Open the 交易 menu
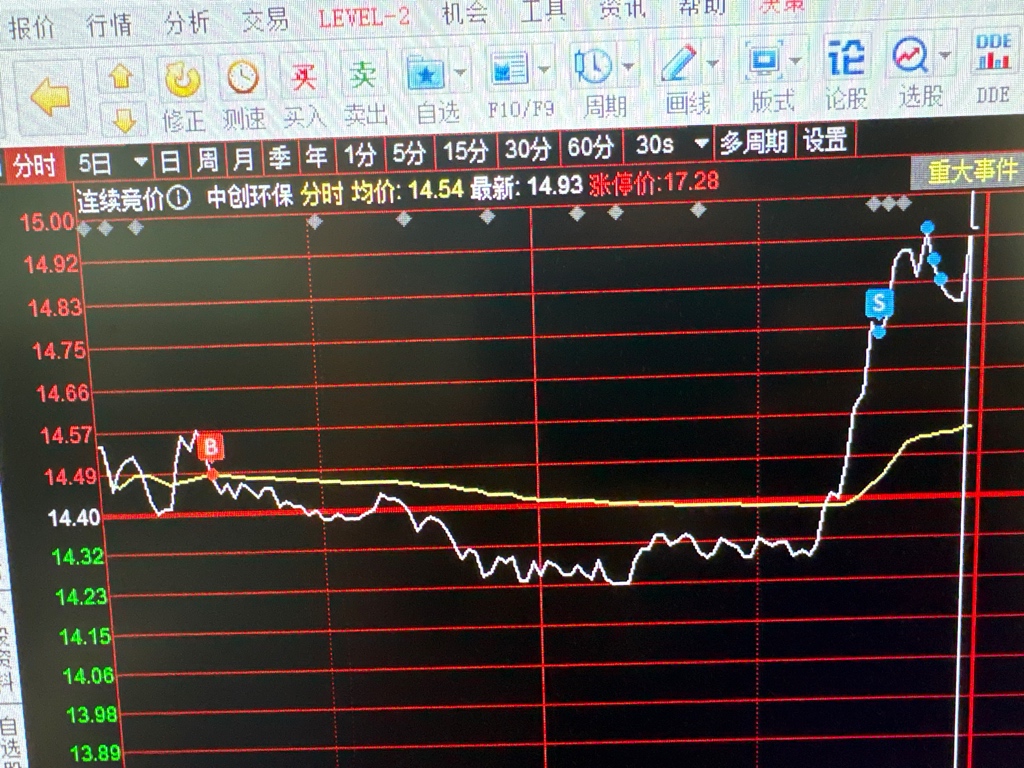1024x768 pixels. (x=265, y=20)
